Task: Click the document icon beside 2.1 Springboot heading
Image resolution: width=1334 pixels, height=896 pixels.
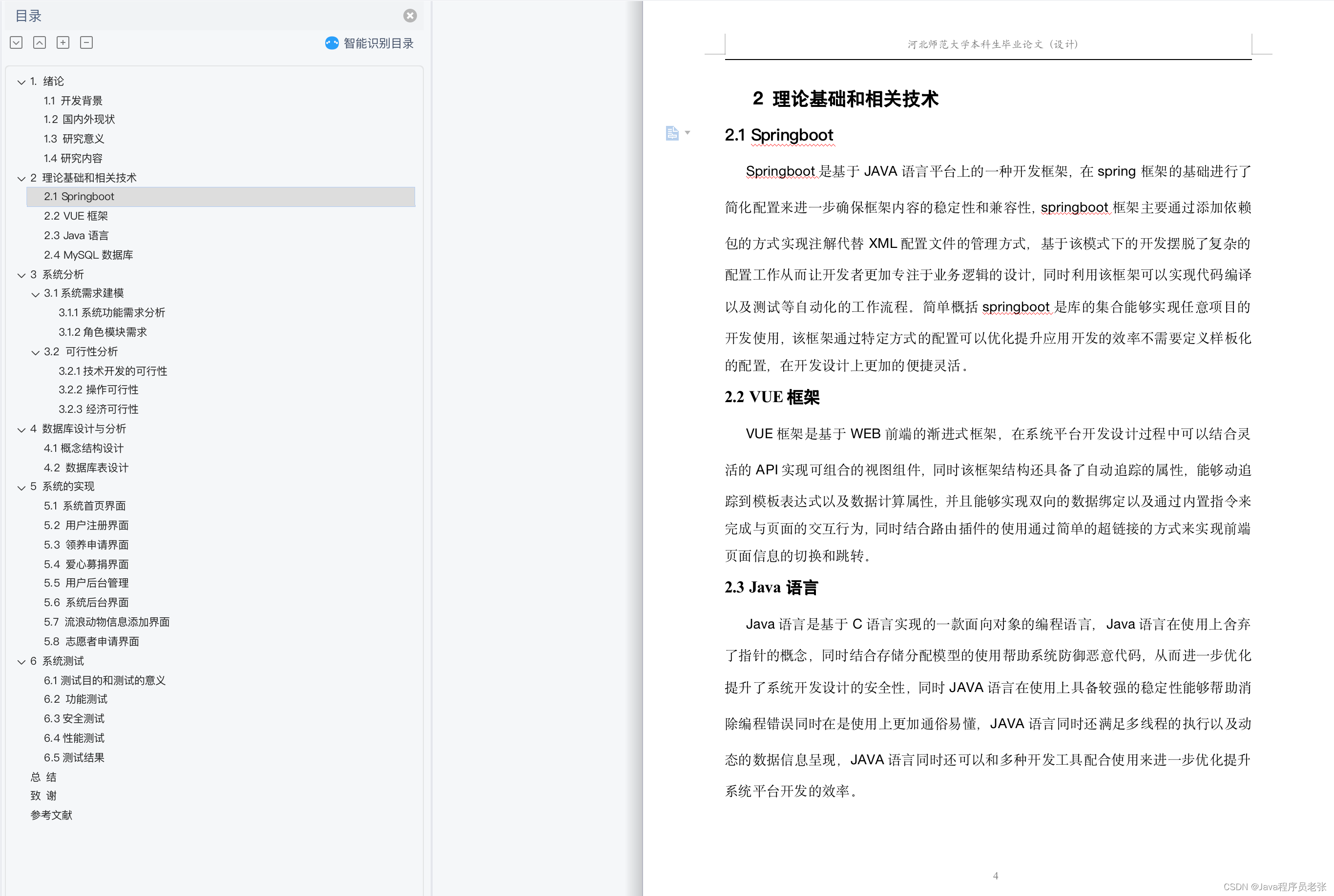Action: [672, 133]
